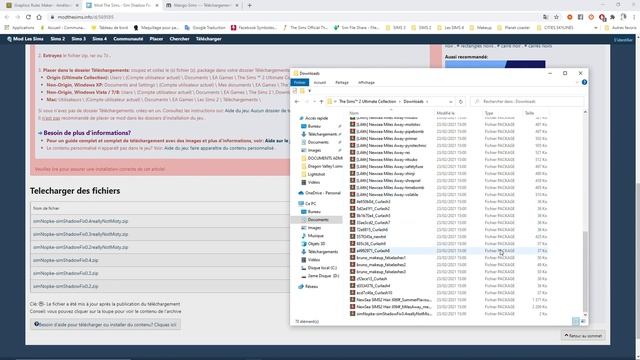Download simNopke-simShadowFix0.3.zip
This screenshot has height=360, width=640.
[65, 273]
